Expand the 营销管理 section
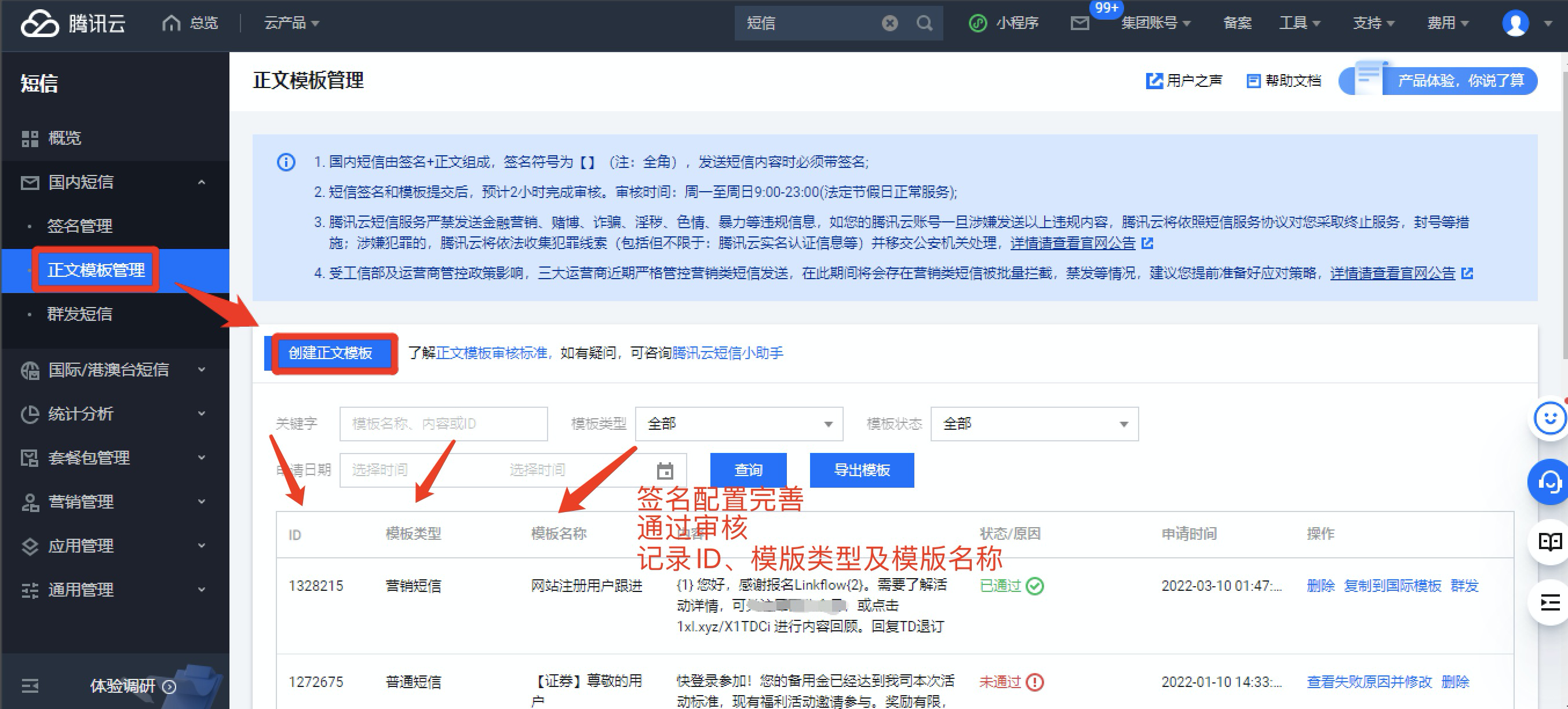The width and height of the screenshot is (1568, 709). point(202,502)
